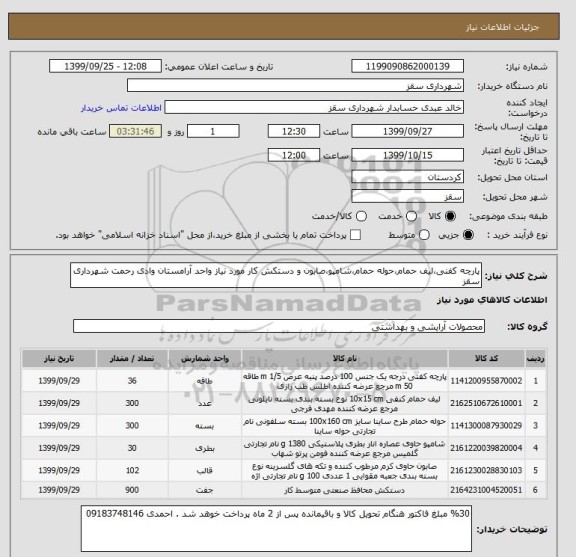Click the validity time field 12:00
Image resolution: width=576 pixels, height=557 pixels.
pos(294,155)
